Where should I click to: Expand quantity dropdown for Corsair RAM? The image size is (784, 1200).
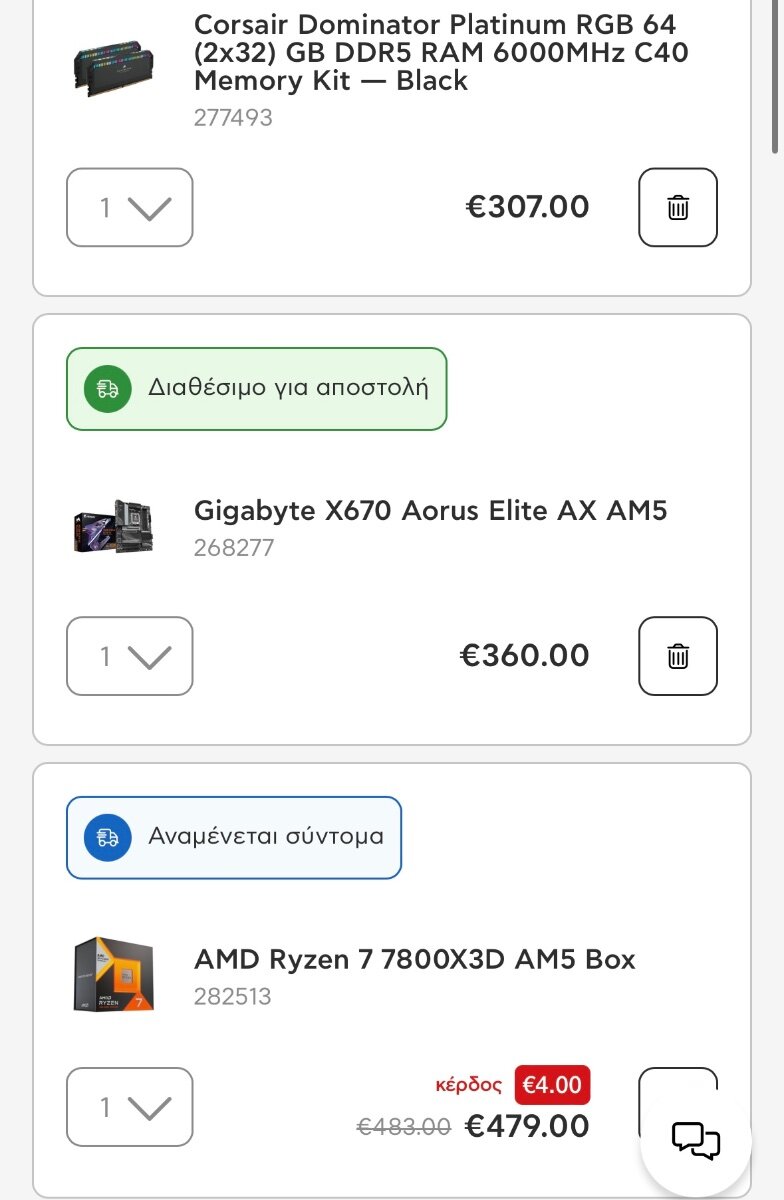[130, 207]
